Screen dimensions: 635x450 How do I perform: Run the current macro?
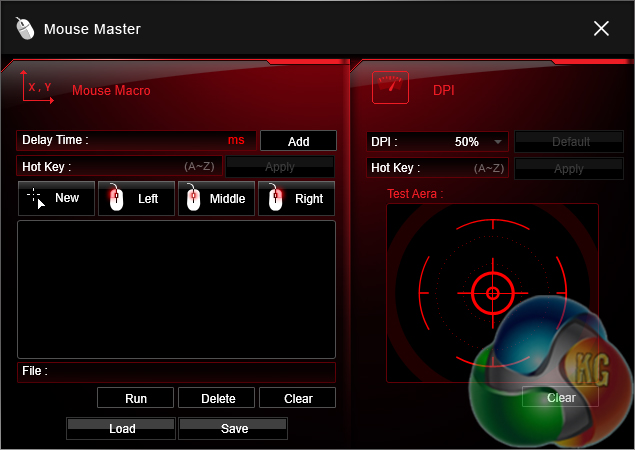[136, 398]
